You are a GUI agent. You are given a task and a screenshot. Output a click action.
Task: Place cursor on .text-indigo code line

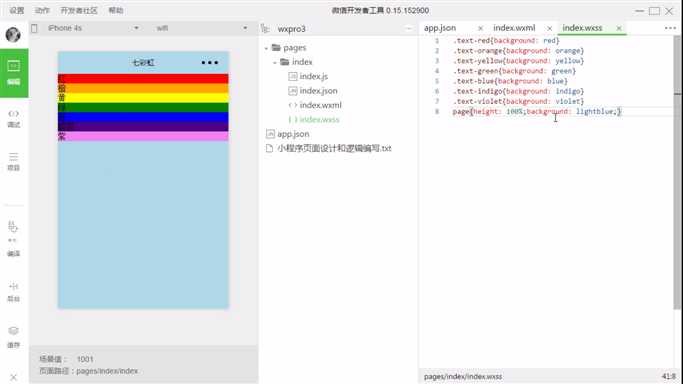[518, 91]
